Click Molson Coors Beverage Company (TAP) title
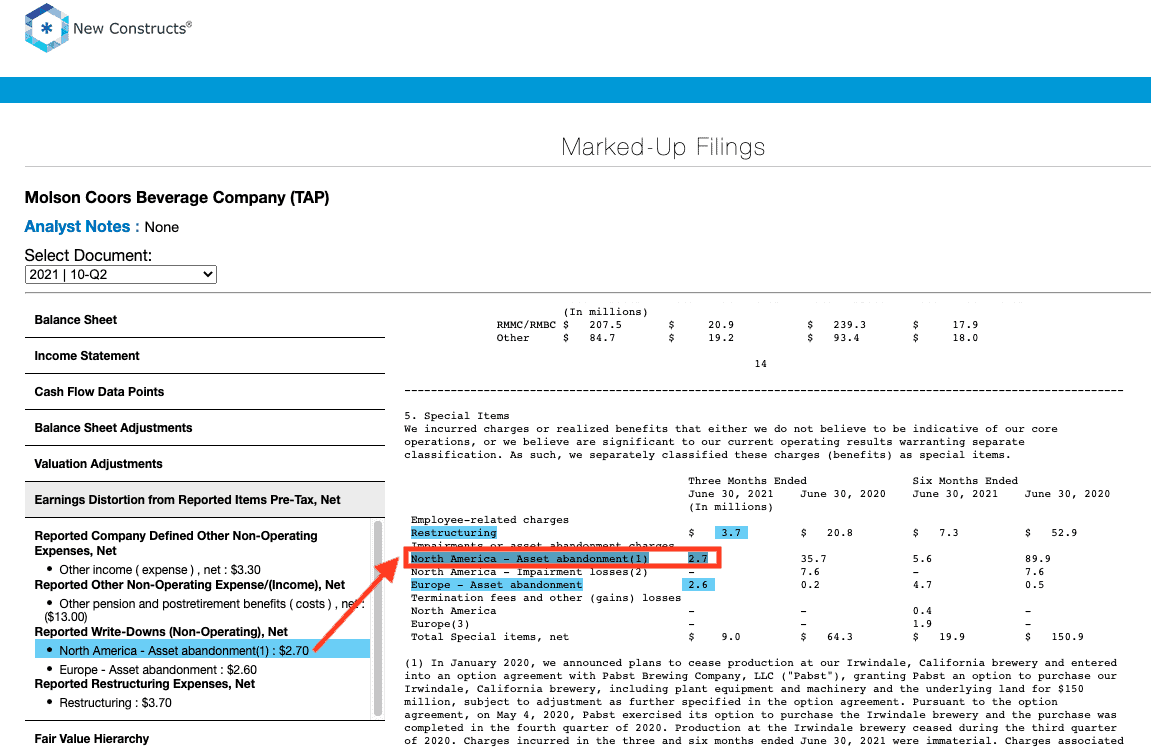This screenshot has width=1151, height=748. pos(177,197)
